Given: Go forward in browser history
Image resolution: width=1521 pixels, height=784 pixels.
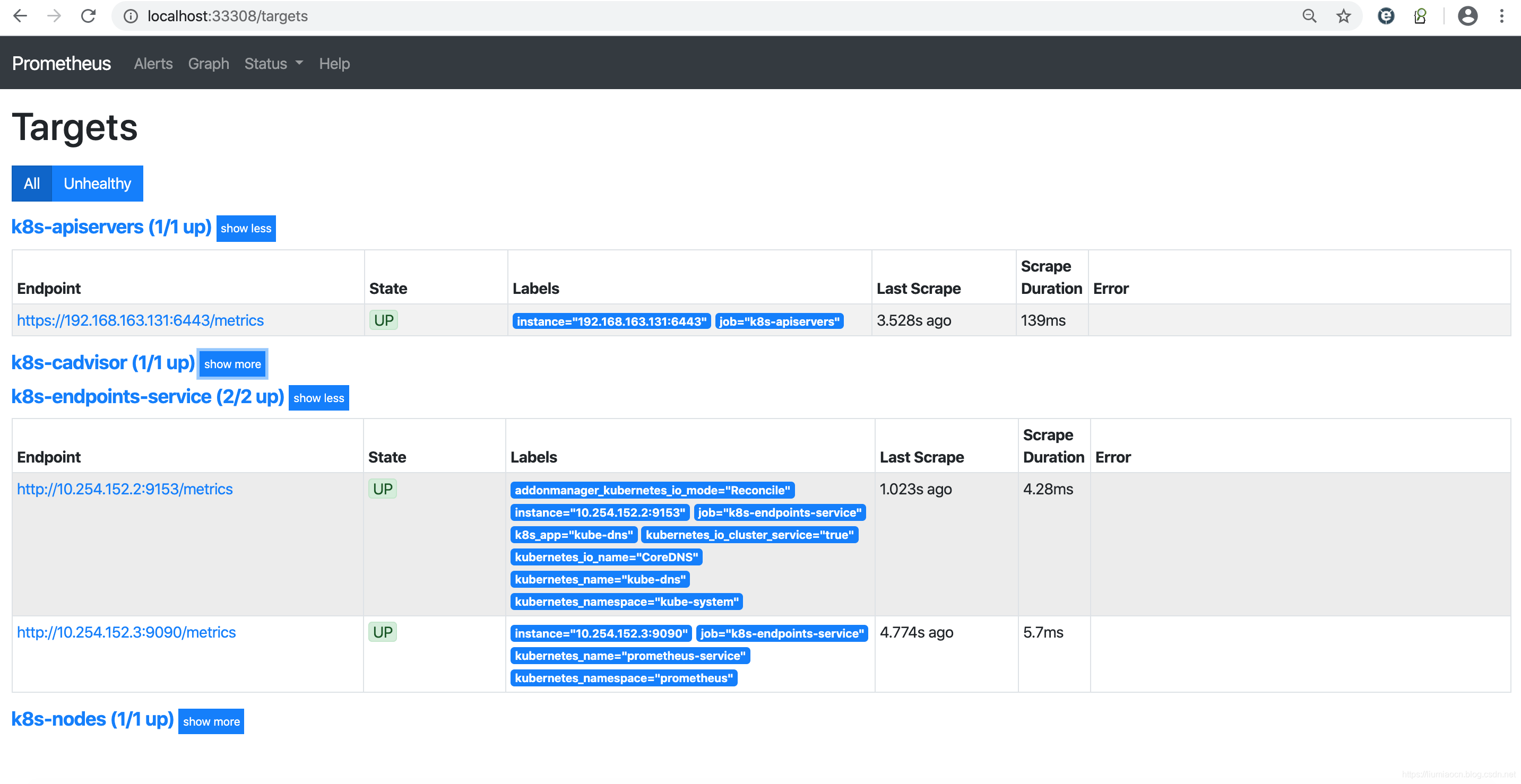Looking at the screenshot, I should (x=54, y=16).
